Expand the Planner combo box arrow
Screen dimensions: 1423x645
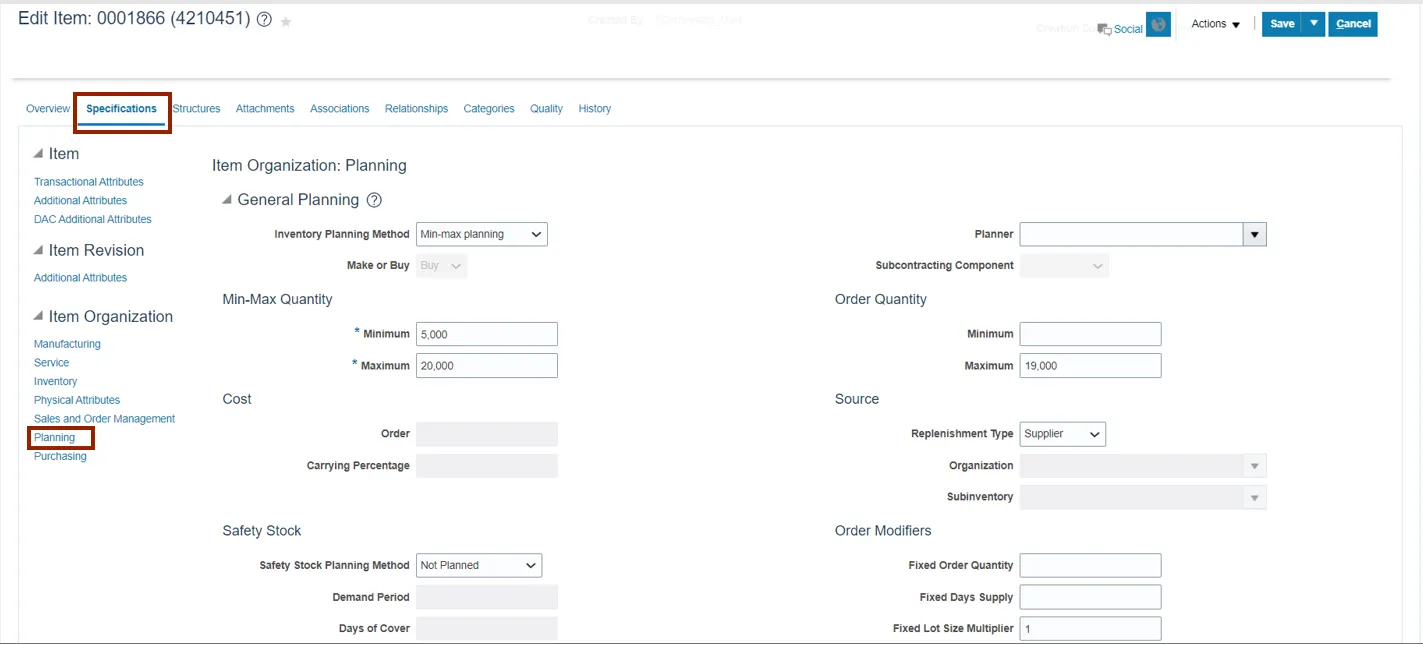tap(1254, 234)
